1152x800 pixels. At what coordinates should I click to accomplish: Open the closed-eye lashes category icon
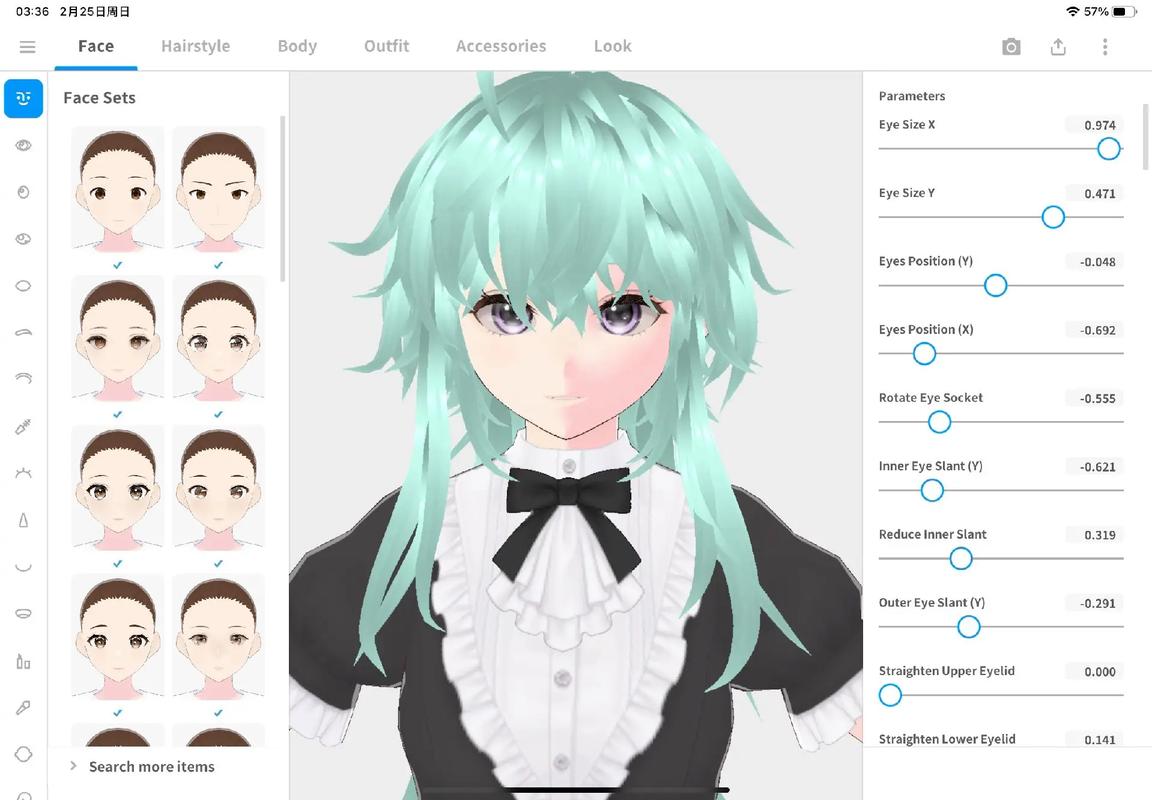point(24,473)
